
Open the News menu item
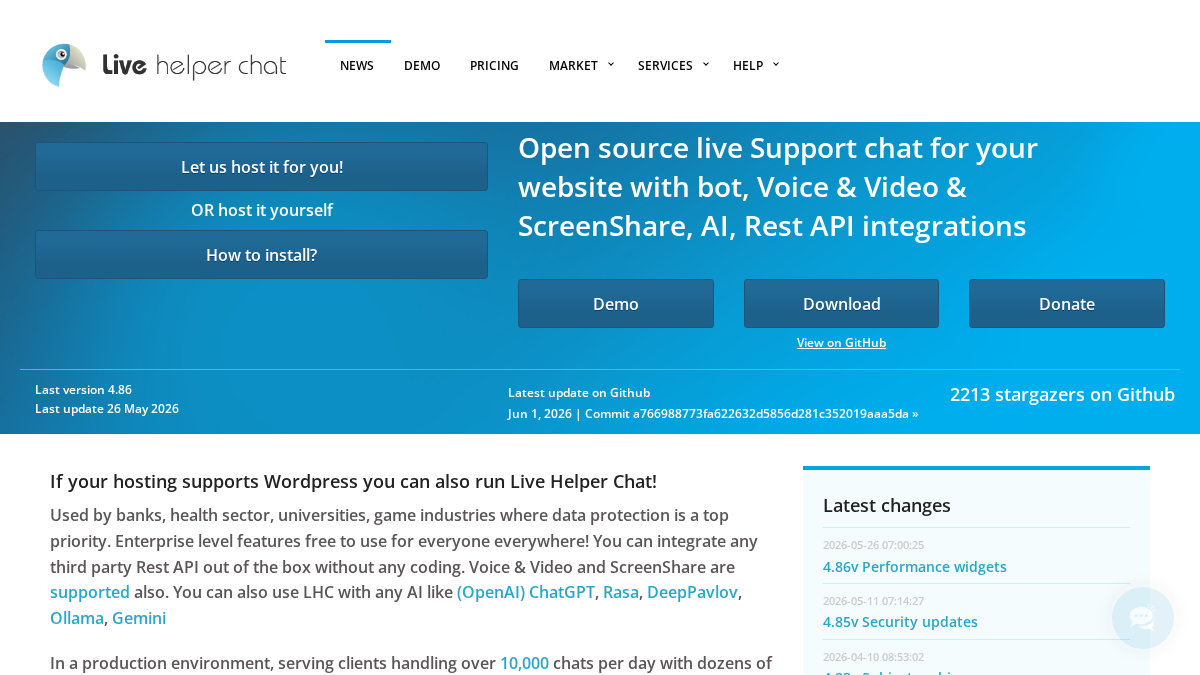[x=357, y=65]
